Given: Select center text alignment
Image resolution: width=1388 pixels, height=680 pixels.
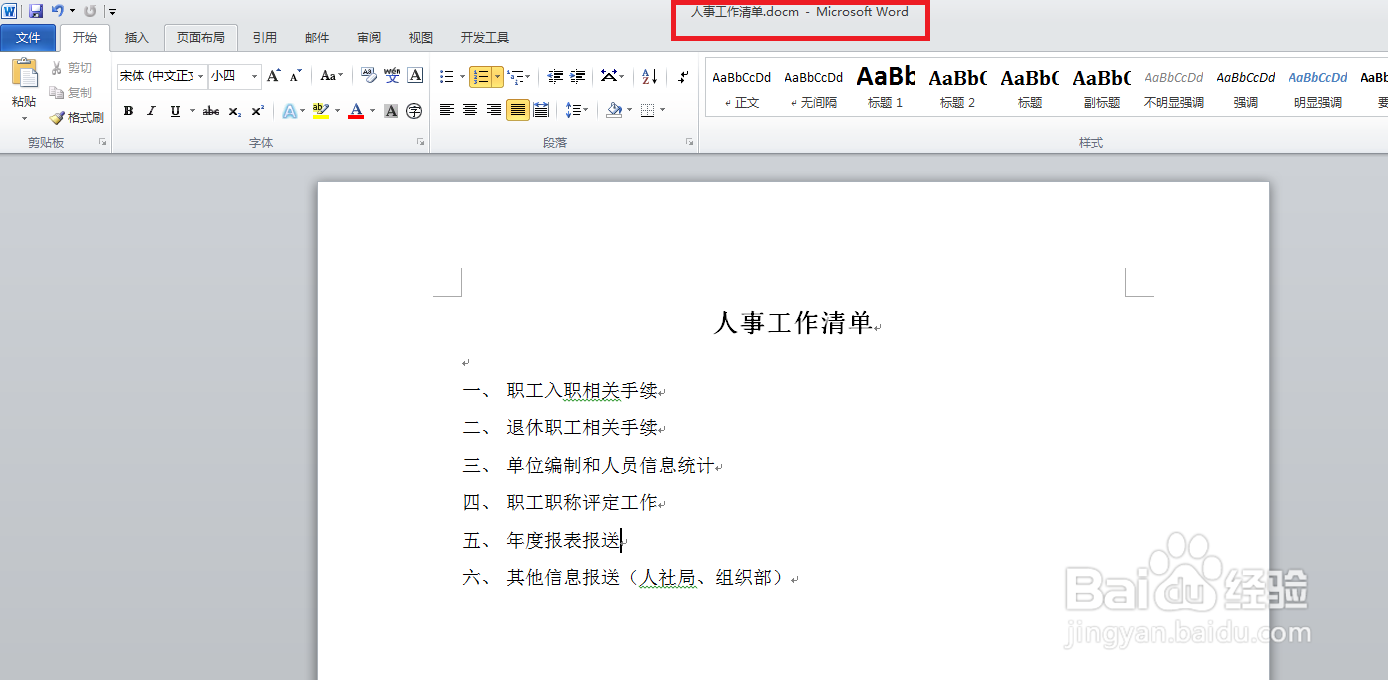Looking at the screenshot, I should [470, 110].
